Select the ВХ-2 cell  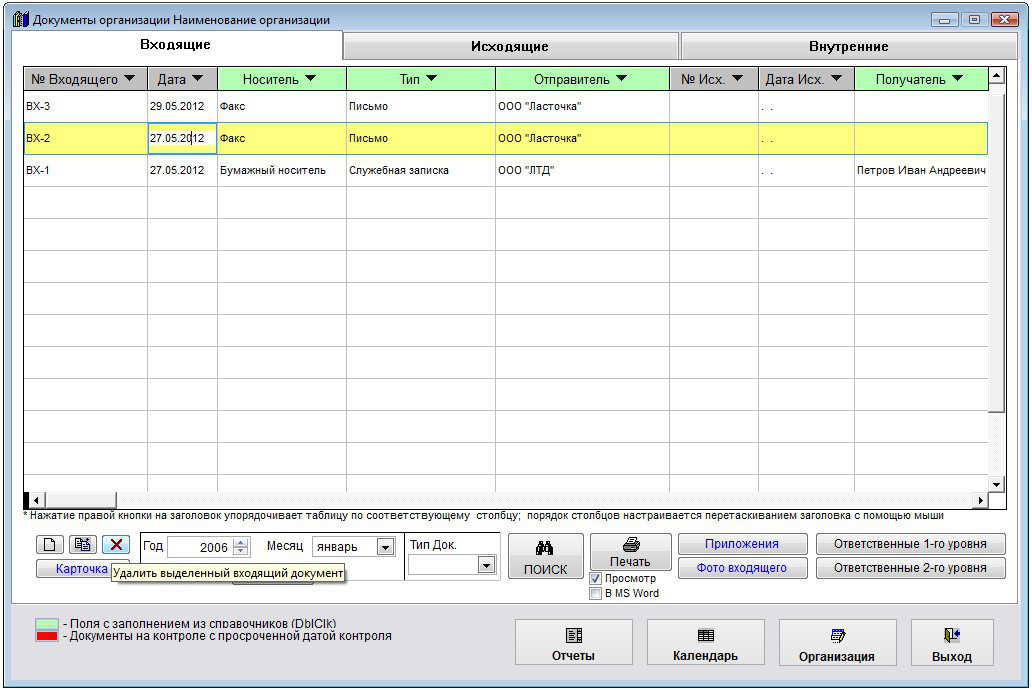coord(86,138)
